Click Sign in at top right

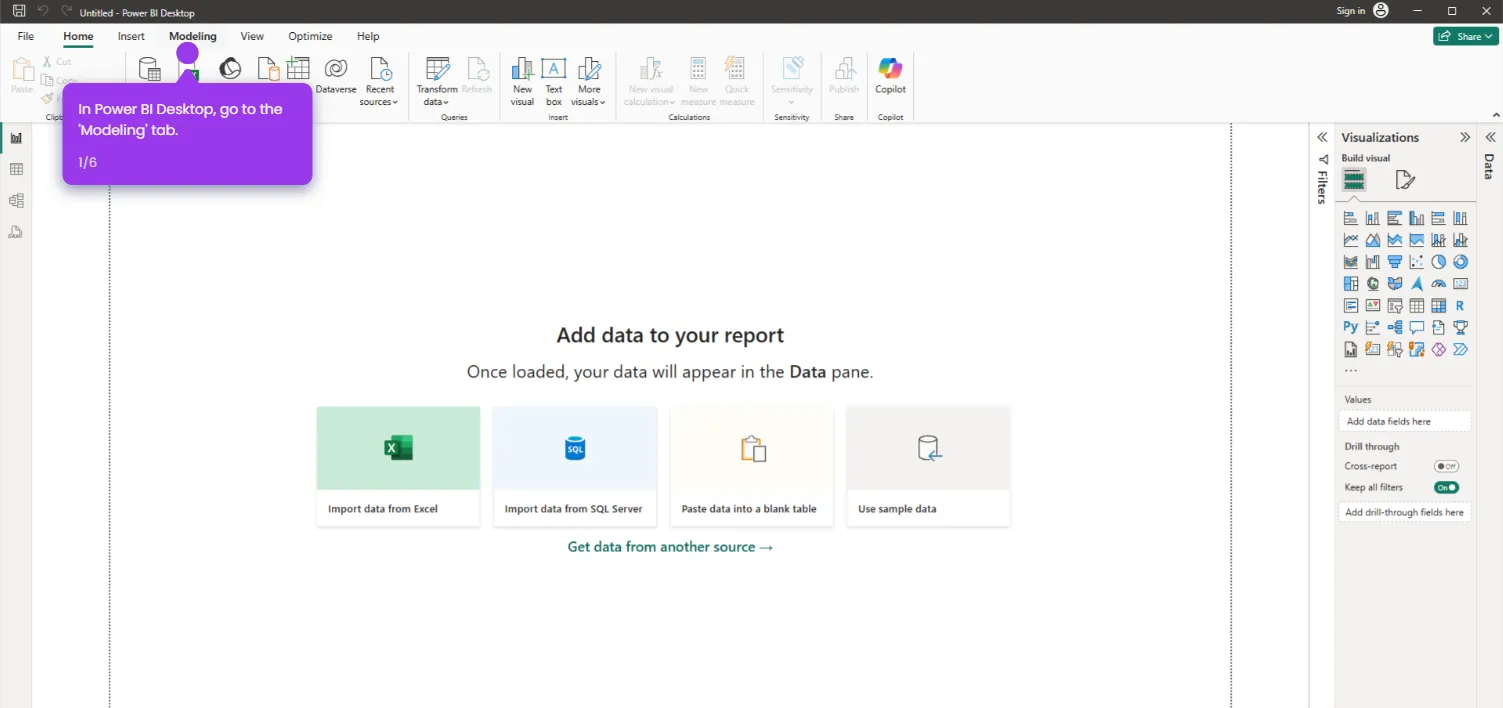(x=1351, y=11)
